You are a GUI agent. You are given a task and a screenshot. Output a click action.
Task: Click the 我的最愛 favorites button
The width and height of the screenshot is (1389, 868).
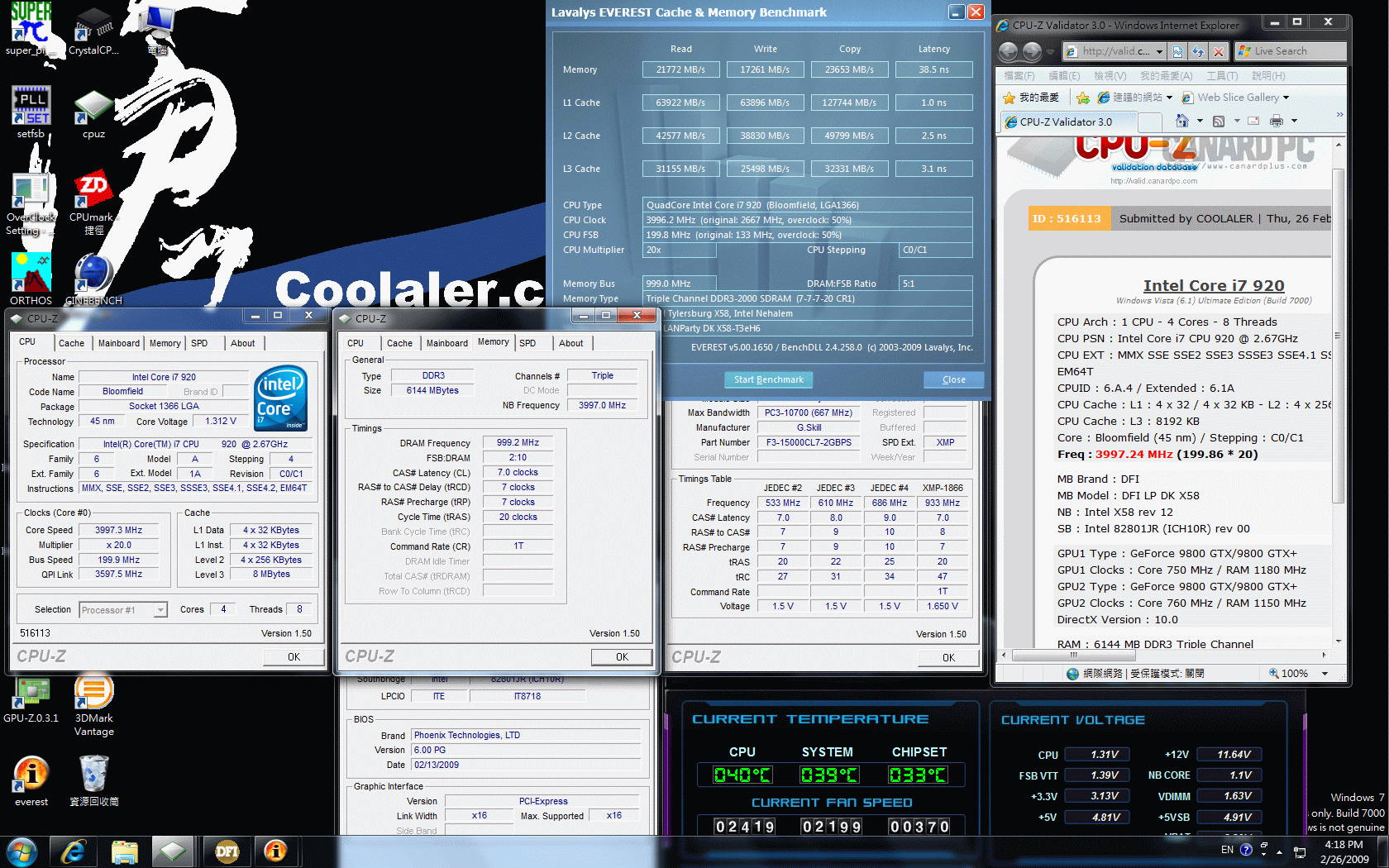pyautogui.click(x=1030, y=98)
